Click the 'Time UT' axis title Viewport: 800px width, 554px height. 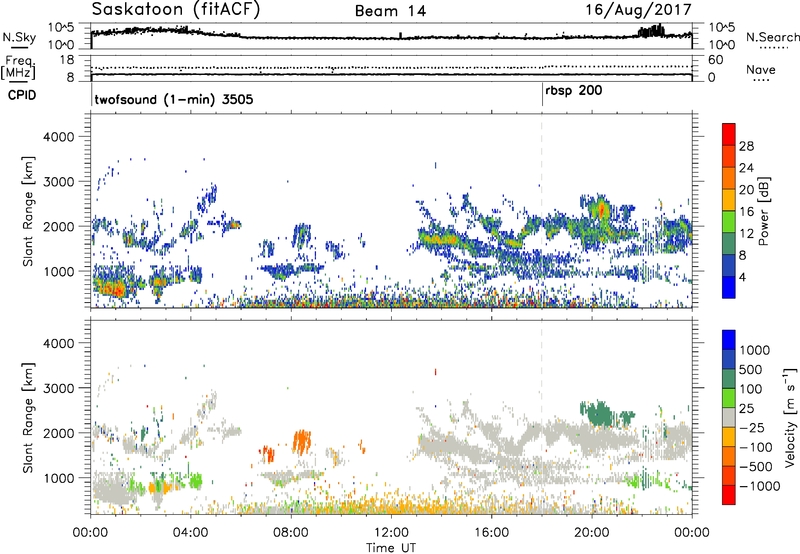391,548
